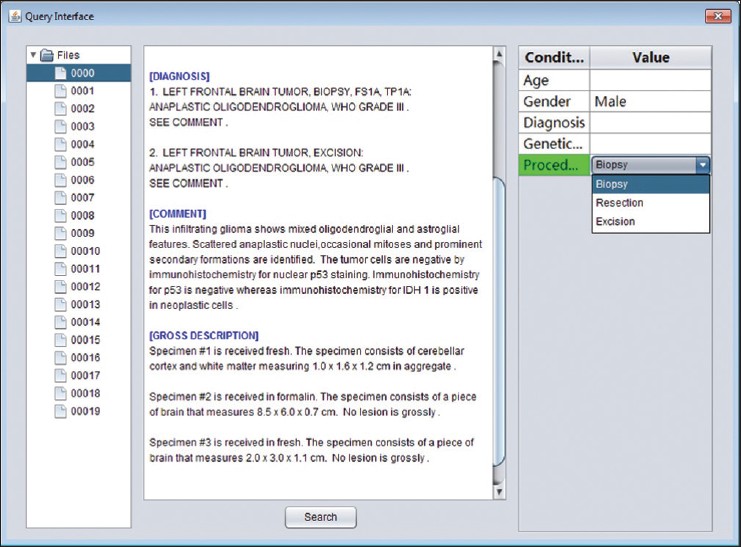This screenshot has height=547, width=741.
Task: Toggle the Procedure combo box arrow
Action: (x=702, y=165)
